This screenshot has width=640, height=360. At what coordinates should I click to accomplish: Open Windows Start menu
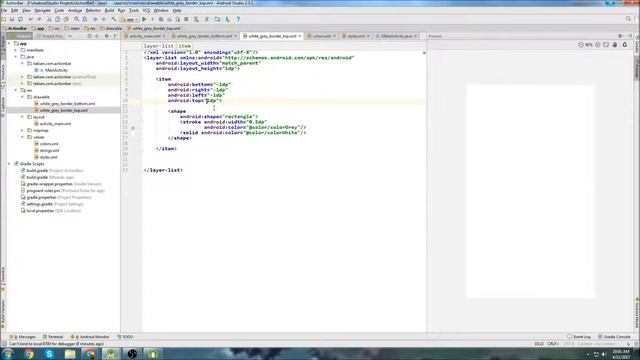pyautogui.click(x=8, y=354)
